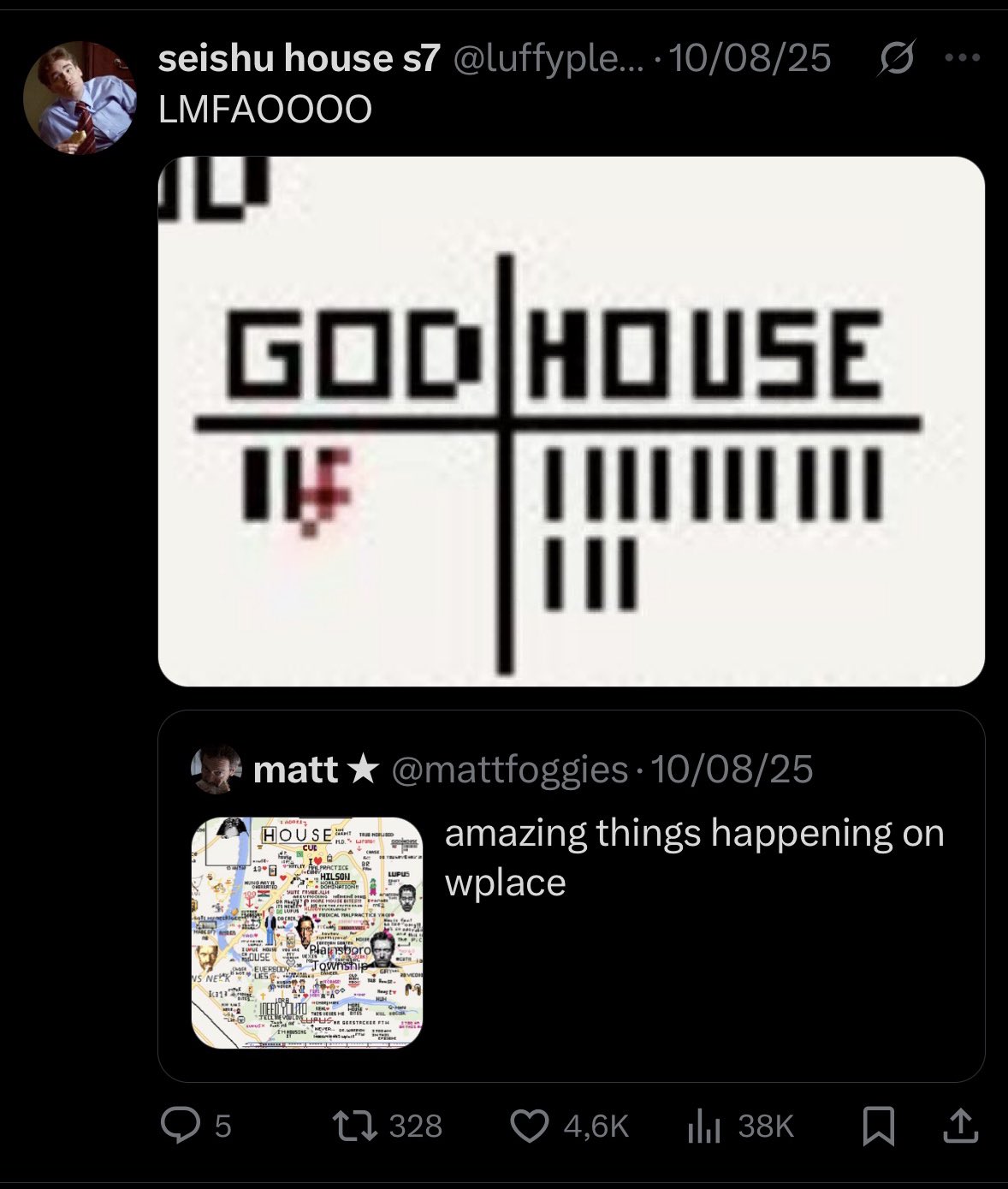Like the post with the heart icon
This screenshot has height=1189, width=1008.
(x=530, y=1126)
